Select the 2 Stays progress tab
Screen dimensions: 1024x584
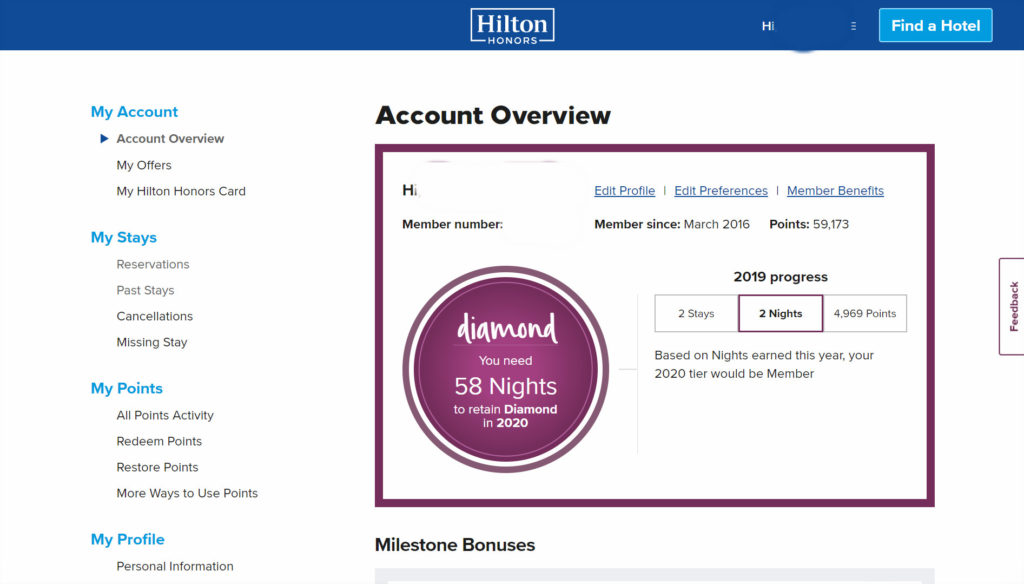696,313
